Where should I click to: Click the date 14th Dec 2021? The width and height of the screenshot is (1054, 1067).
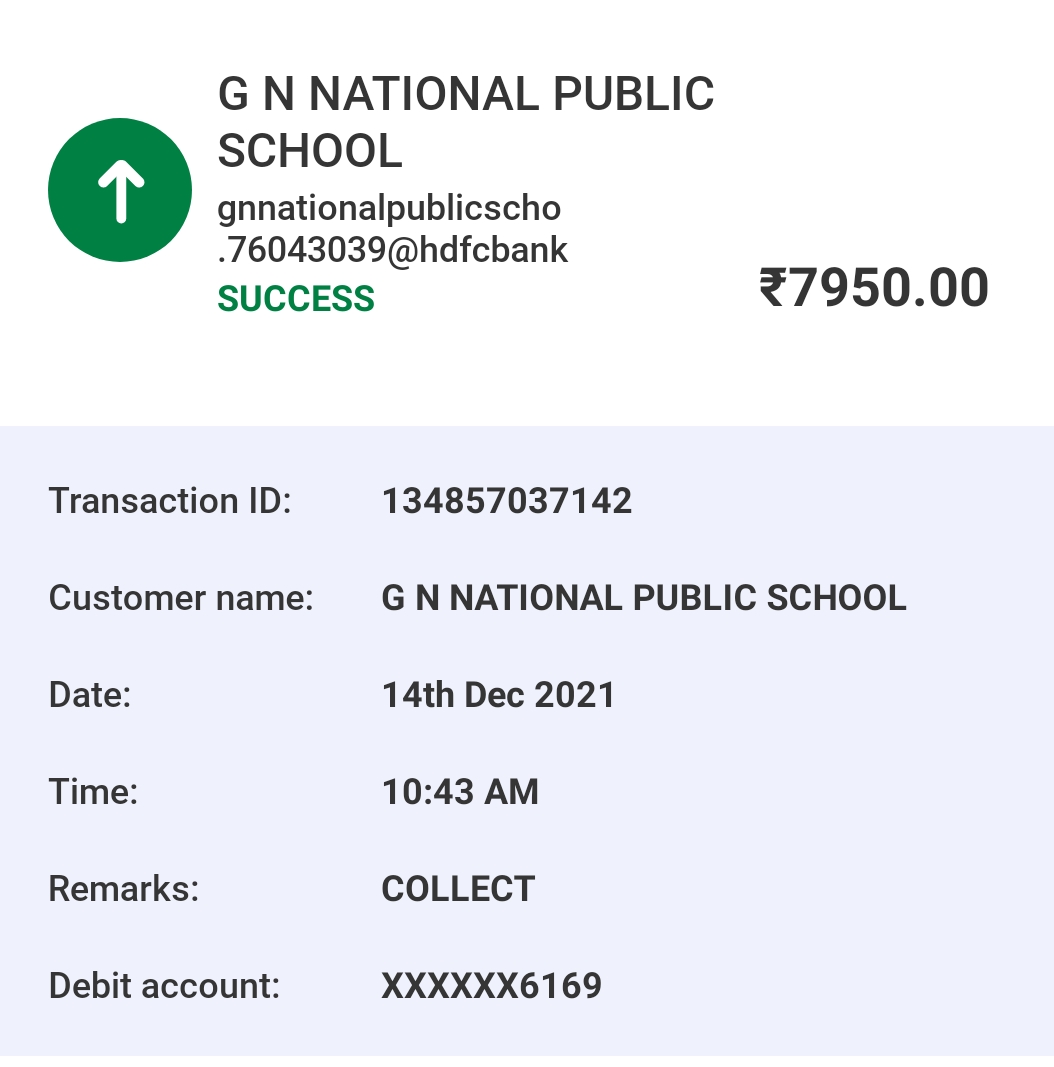point(499,695)
